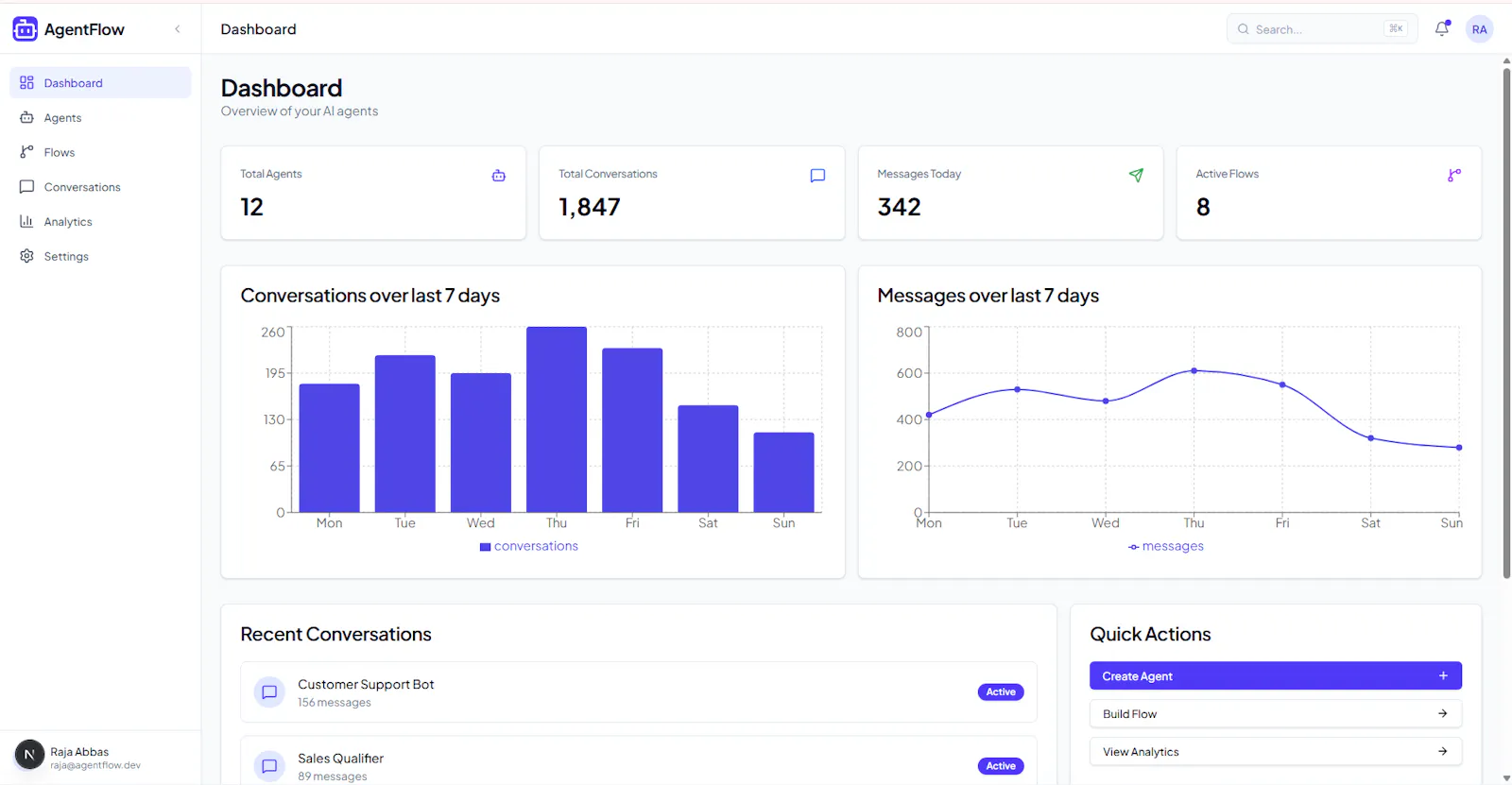This screenshot has height=785, width=1512.
Task: Open the Agents sidebar item
Action: pos(100,118)
